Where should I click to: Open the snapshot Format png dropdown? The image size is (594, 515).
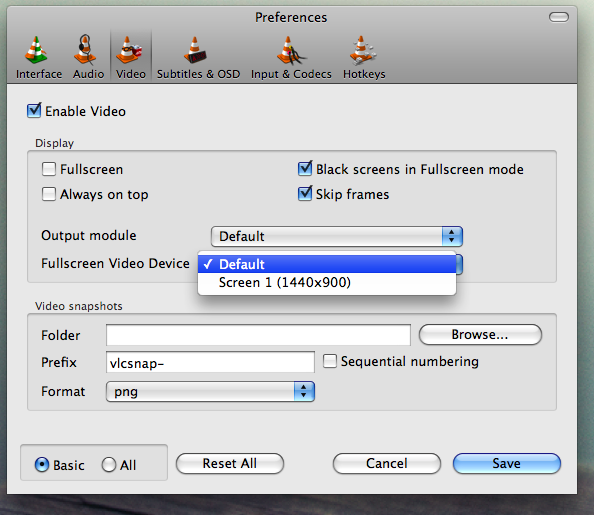210,391
